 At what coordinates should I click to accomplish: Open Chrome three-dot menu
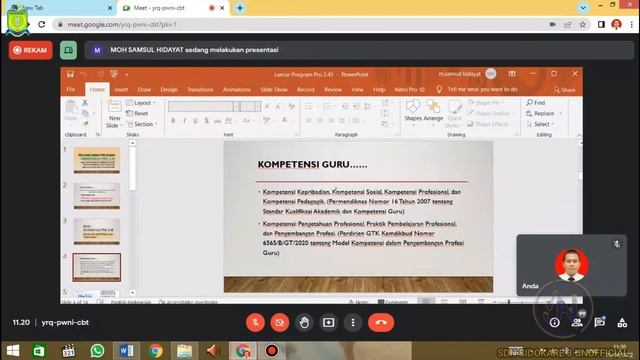tap(631, 24)
